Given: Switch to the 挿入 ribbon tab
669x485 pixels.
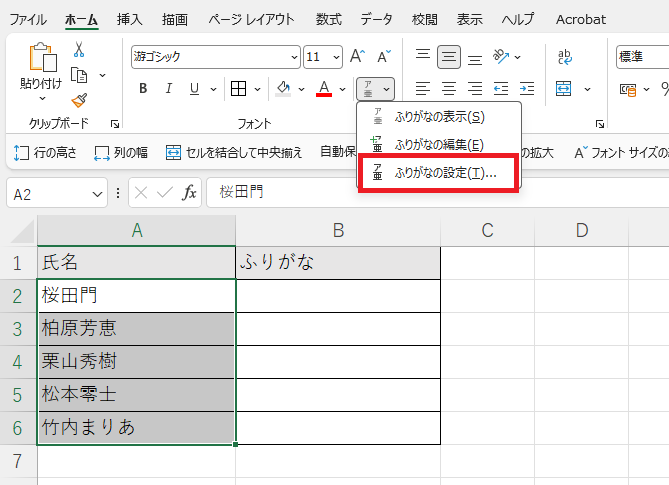Looking at the screenshot, I should (129, 19).
